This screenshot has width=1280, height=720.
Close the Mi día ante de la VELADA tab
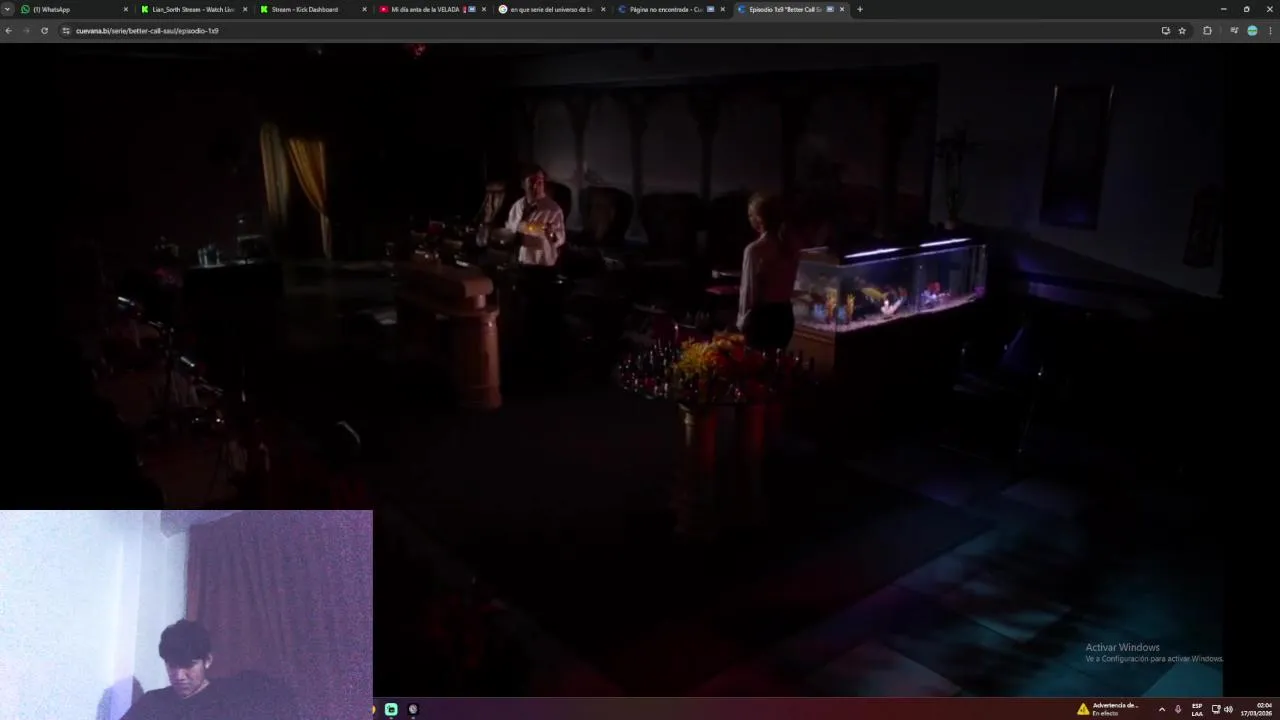484,9
